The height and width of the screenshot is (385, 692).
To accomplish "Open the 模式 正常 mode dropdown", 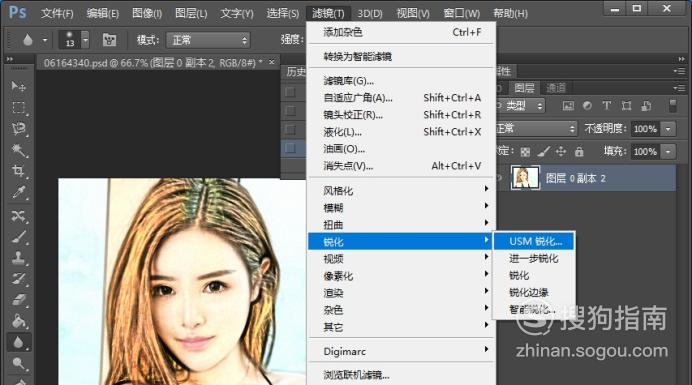I will coord(208,40).
